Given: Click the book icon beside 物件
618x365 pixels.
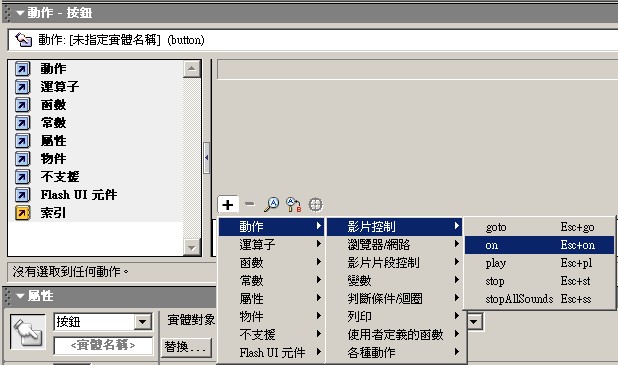Looking at the screenshot, I should (22, 158).
